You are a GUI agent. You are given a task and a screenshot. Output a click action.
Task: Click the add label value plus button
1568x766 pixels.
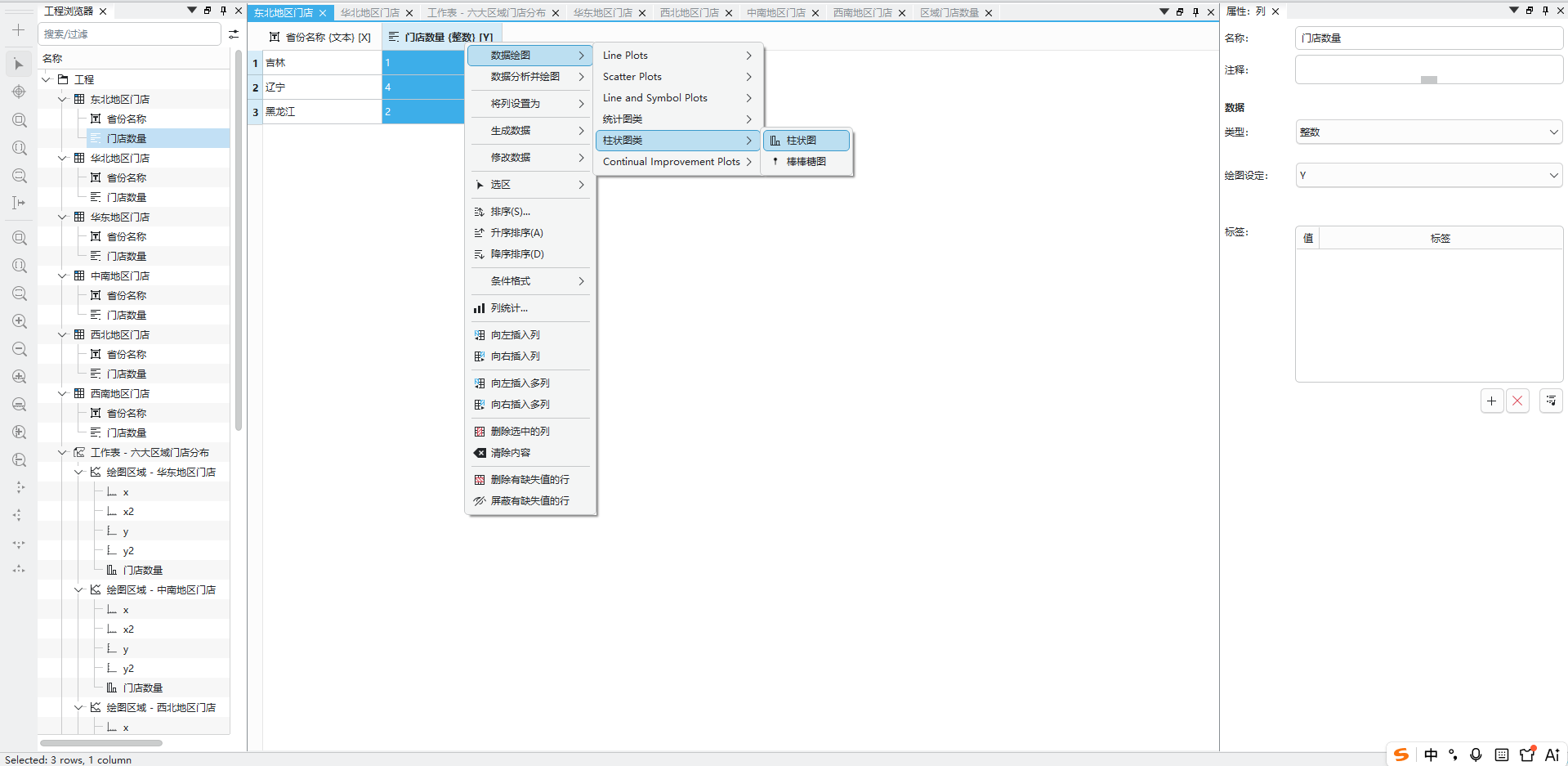coord(1492,401)
